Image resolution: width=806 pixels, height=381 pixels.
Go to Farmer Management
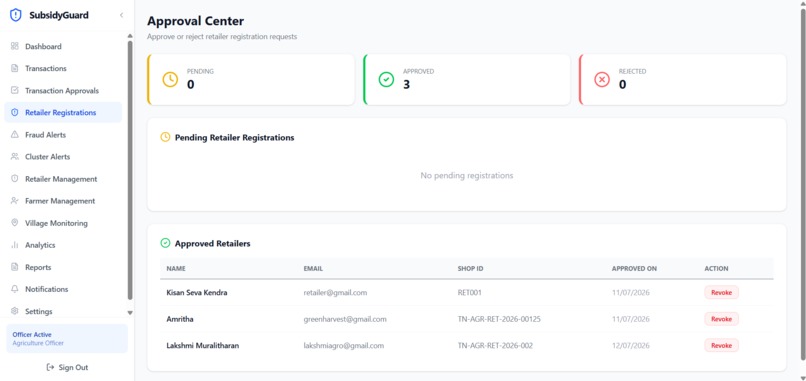[63, 201]
